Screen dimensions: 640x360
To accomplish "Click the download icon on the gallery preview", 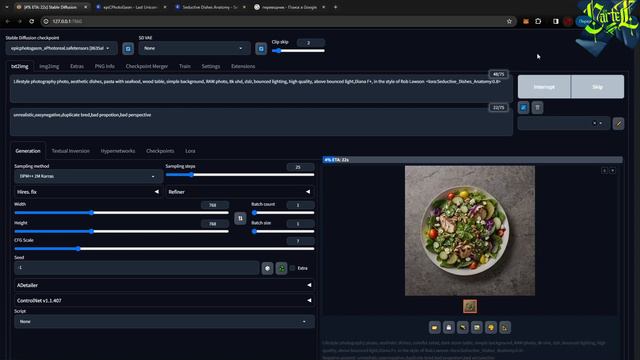I will click(604, 171).
